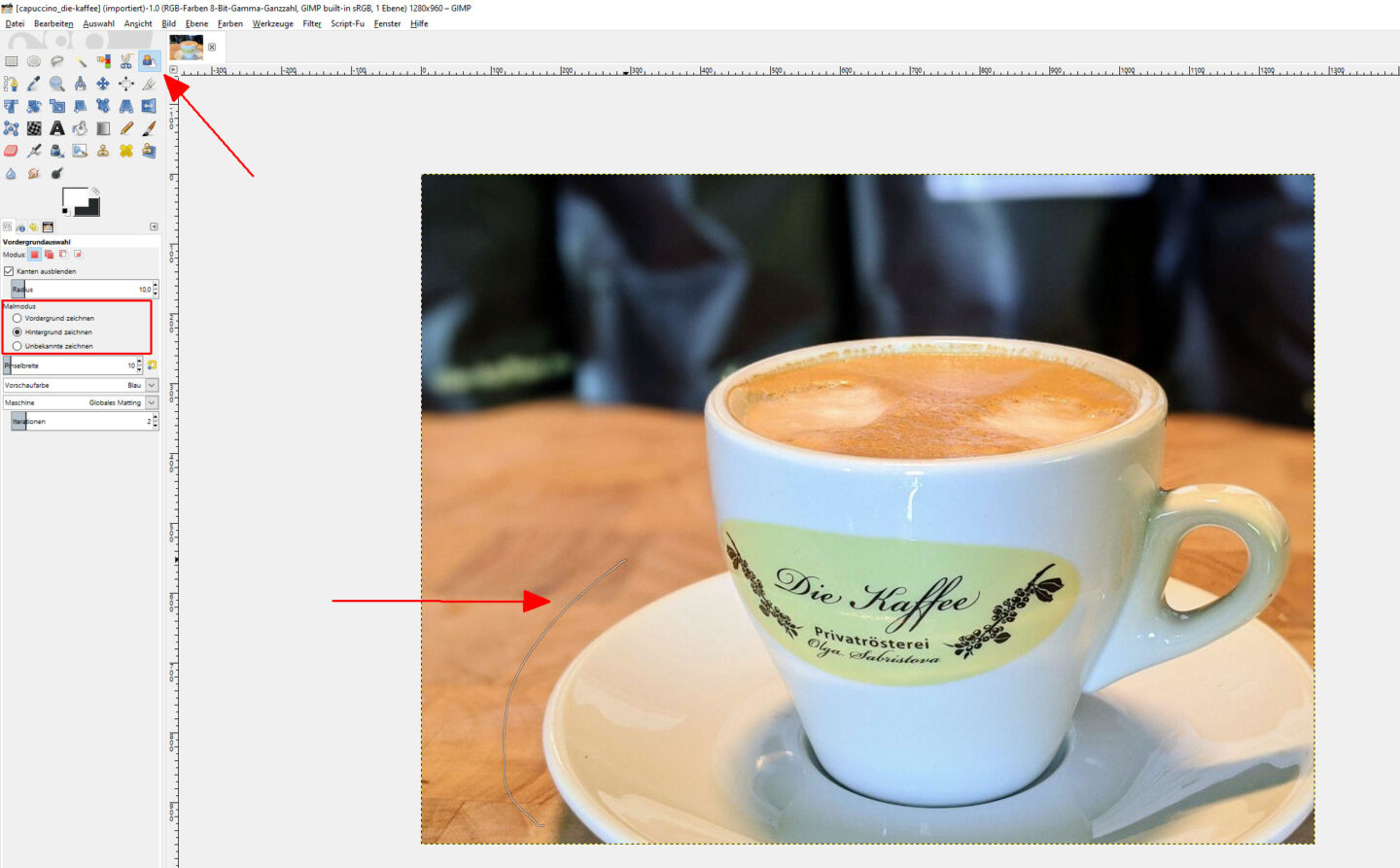Select the Text tool

[56, 128]
